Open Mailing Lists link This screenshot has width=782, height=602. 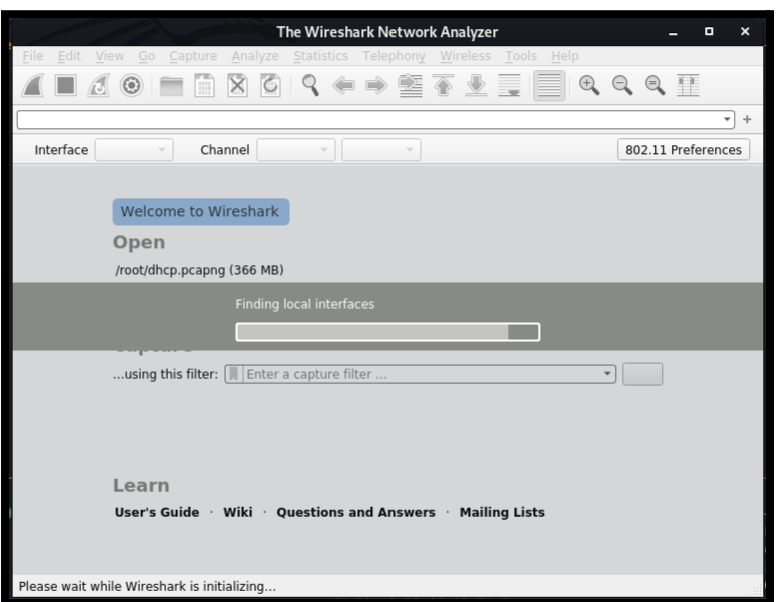502,512
